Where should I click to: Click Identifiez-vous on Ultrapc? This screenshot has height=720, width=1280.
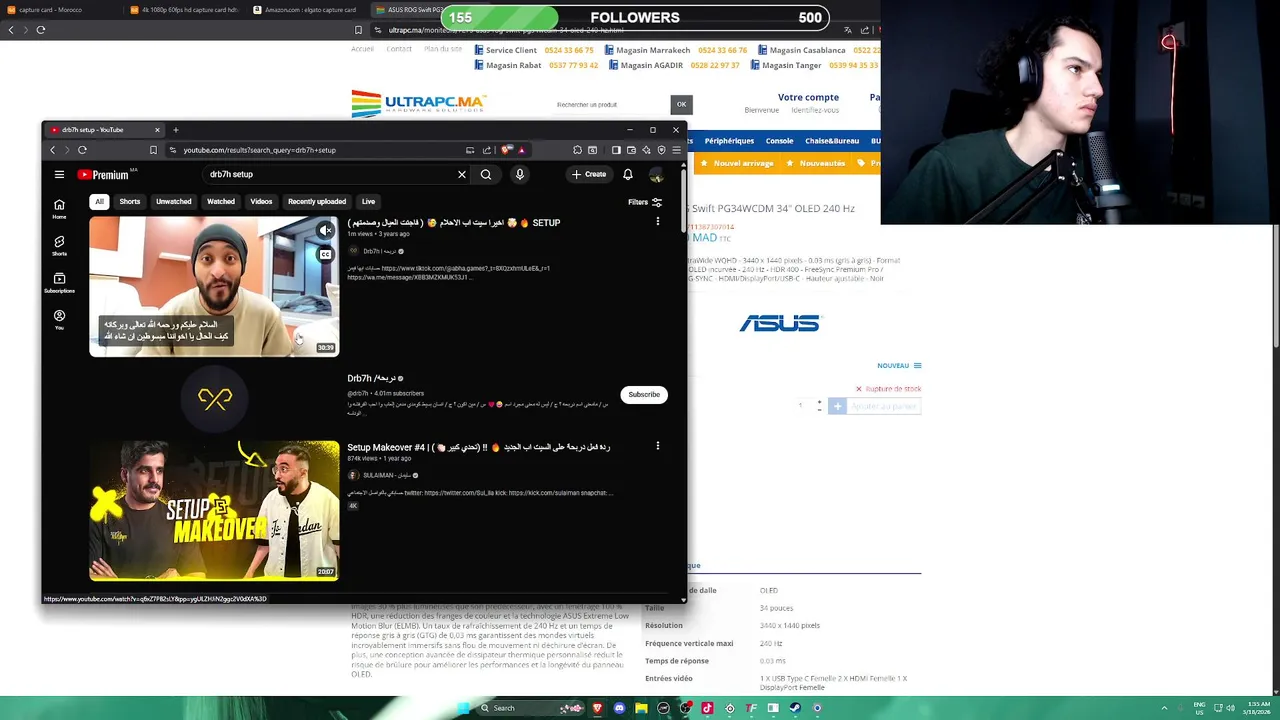click(x=815, y=110)
